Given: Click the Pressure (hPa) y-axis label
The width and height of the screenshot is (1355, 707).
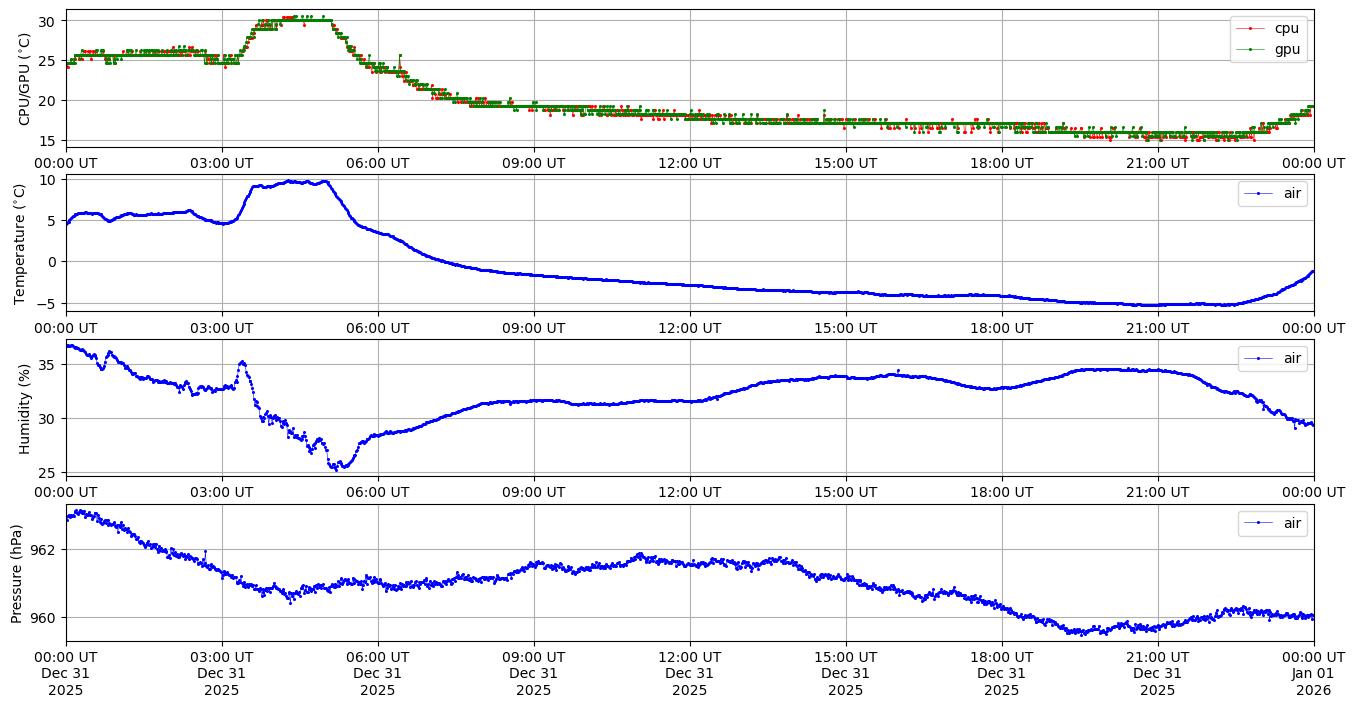Looking at the screenshot, I should coord(17,573).
